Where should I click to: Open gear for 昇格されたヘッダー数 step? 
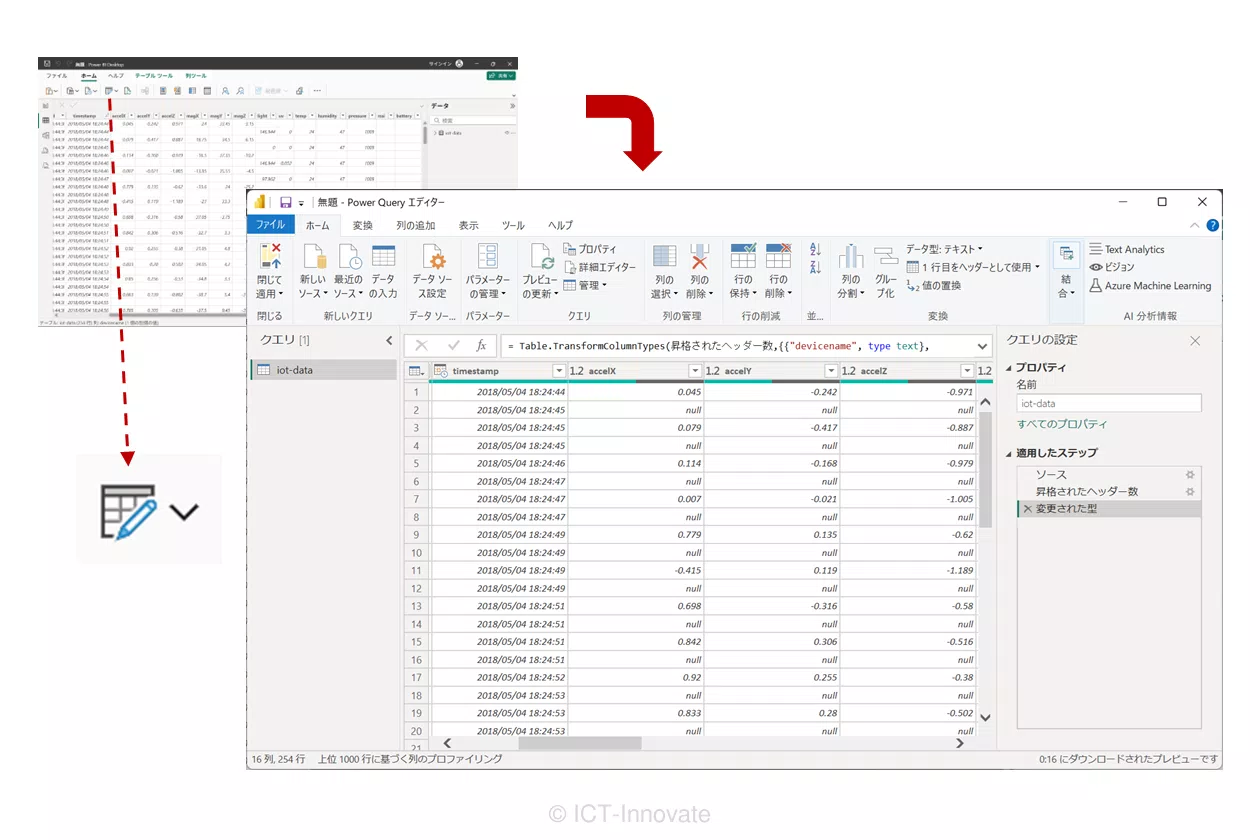point(1190,491)
